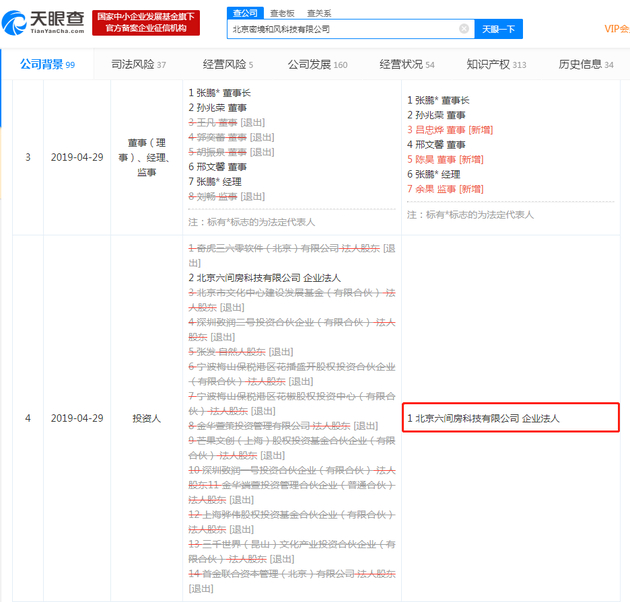Switch to the 查老板 search tab
Viewport: 630px width, 602px height.
[282, 13]
